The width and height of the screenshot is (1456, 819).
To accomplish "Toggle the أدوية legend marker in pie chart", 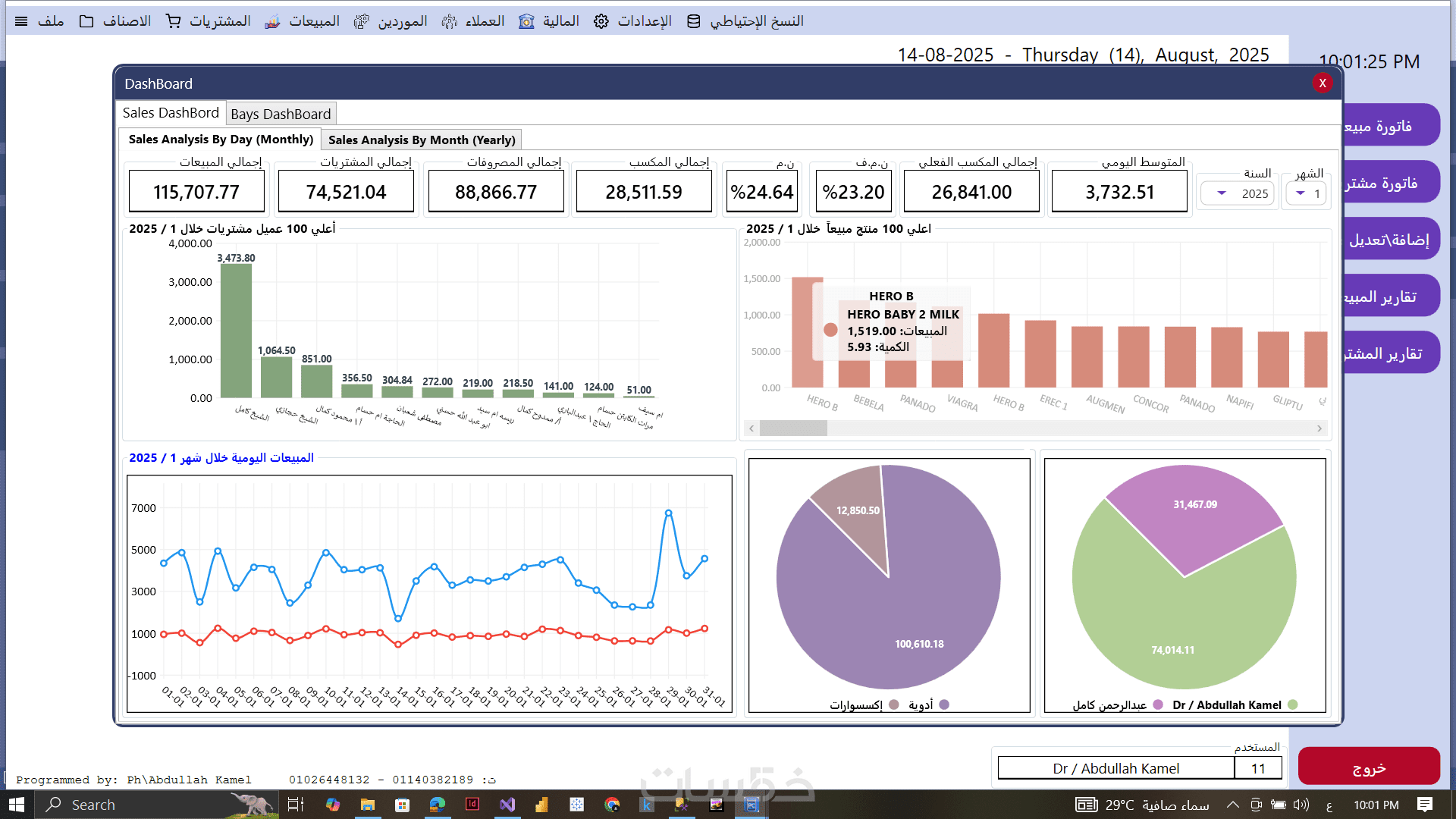I will (944, 704).
